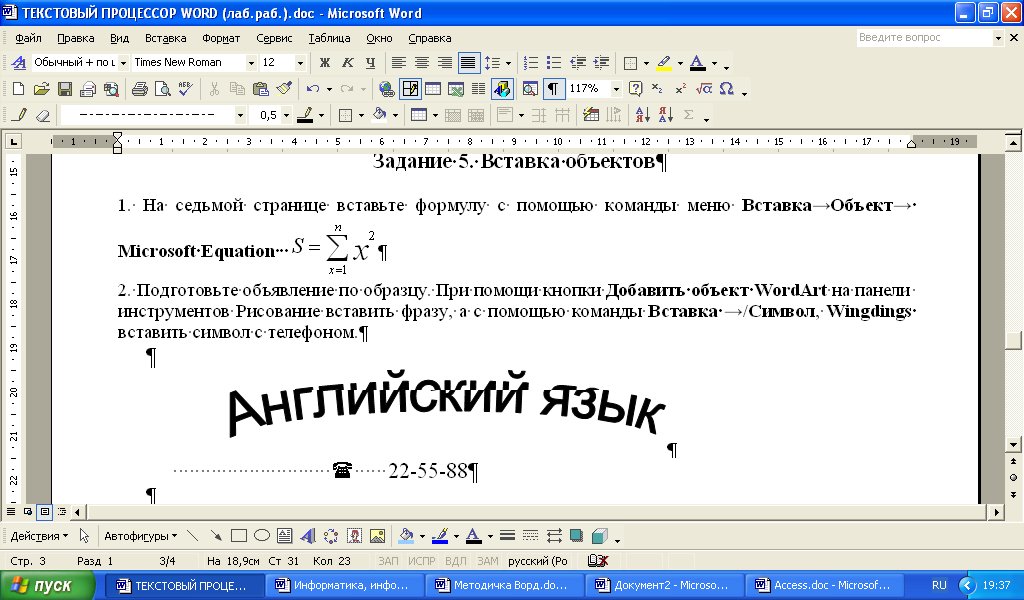Click the subscript x₂ button
Viewport: 1024px width, 600px height.
tap(658, 89)
